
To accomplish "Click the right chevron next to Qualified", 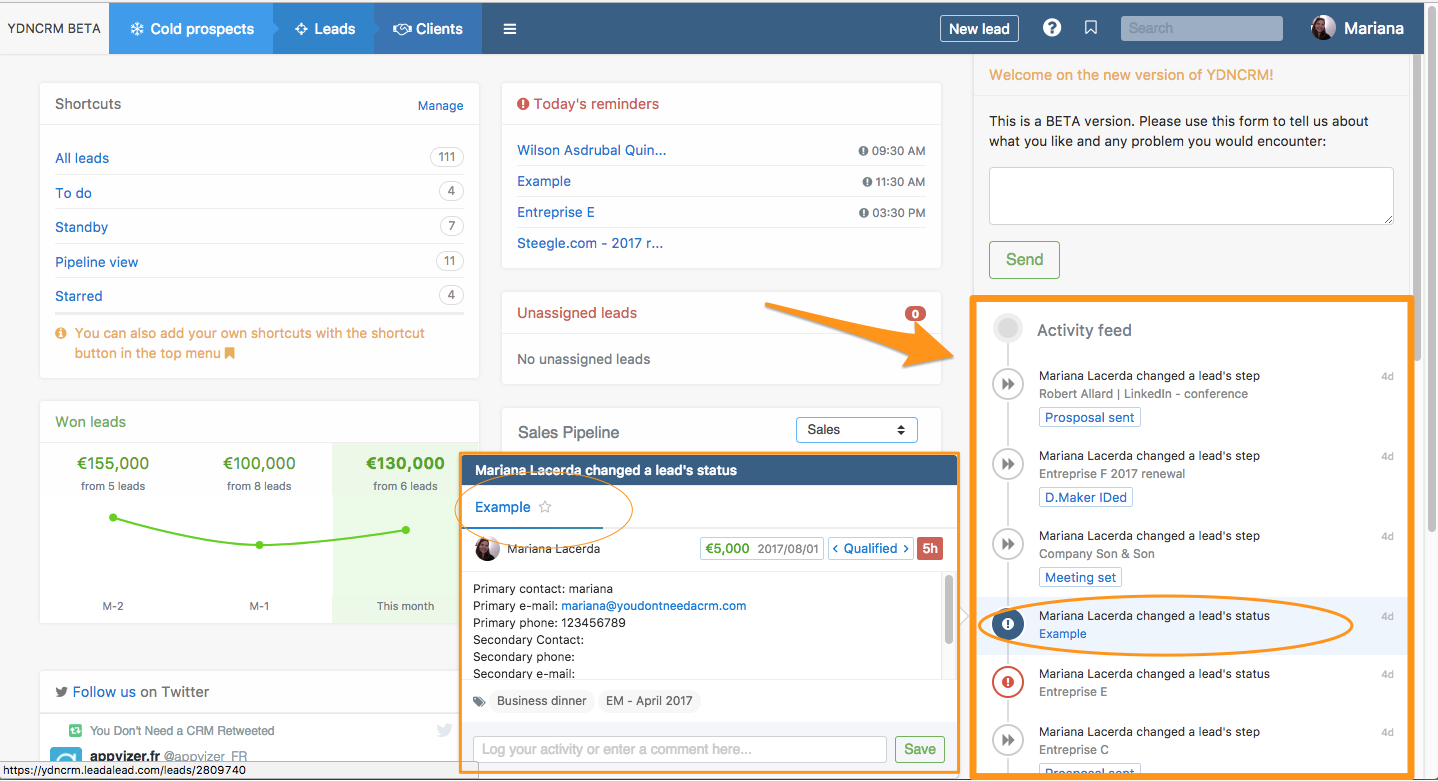I will [x=906, y=548].
